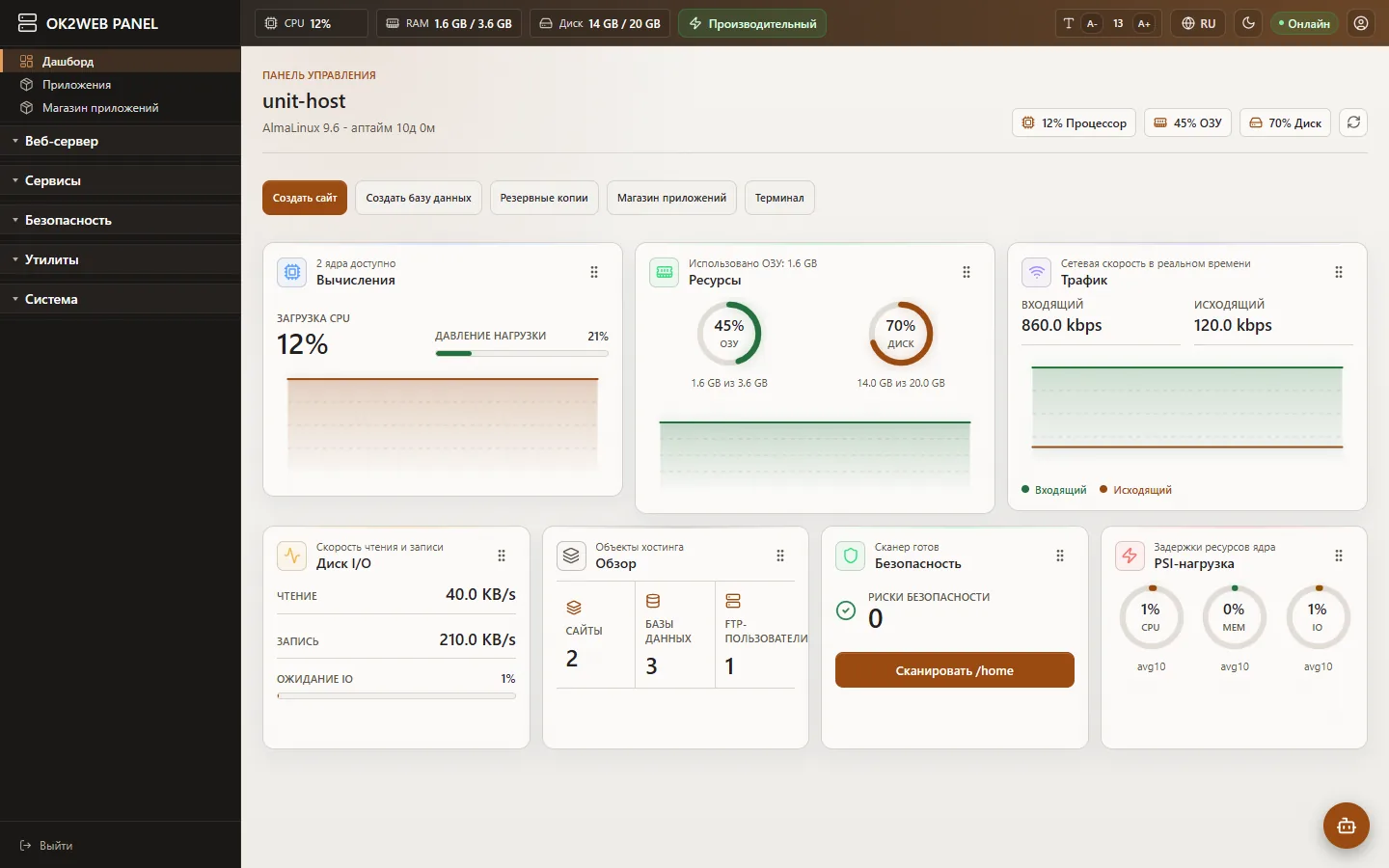The width and height of the screenshot is (1389, 868).
Task: Click Сканировать /home button
Action: [x=955, y=670]
